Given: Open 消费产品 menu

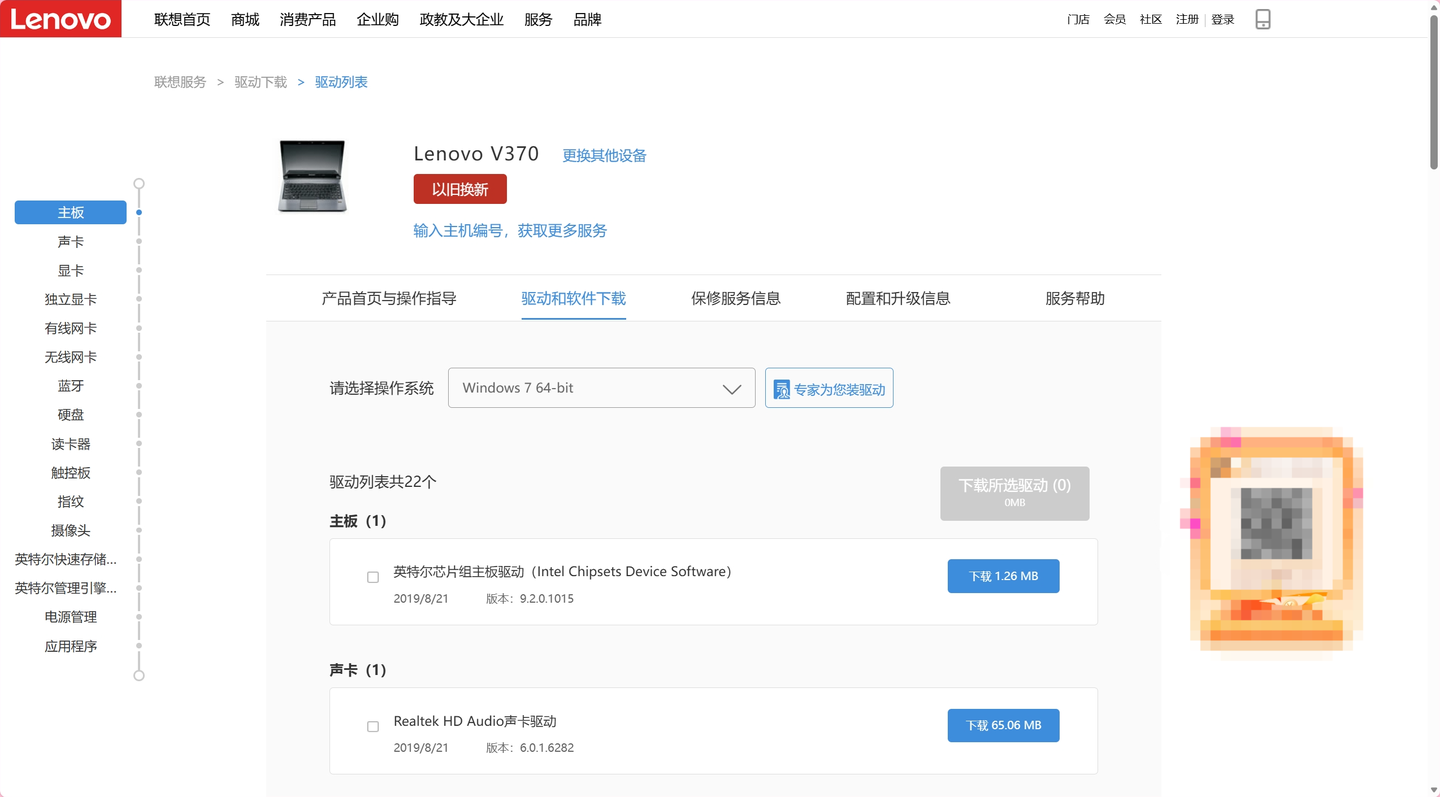Looking at the screenshot, I should (308, 19).
